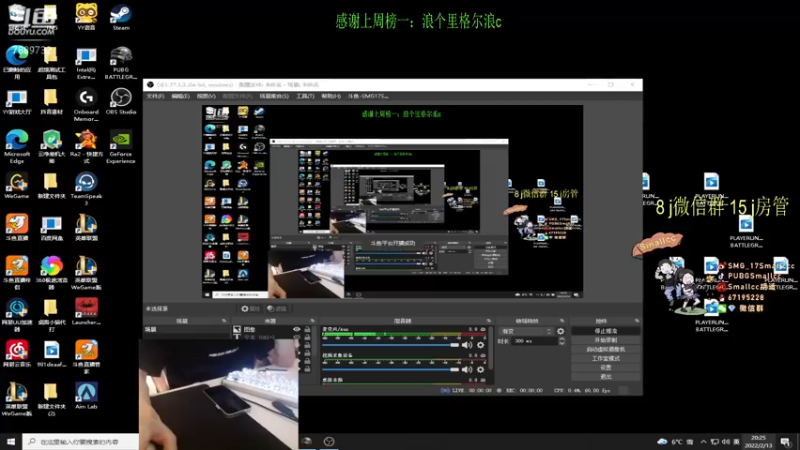
Task: Open source 属性 properties button
Action: 251,309
